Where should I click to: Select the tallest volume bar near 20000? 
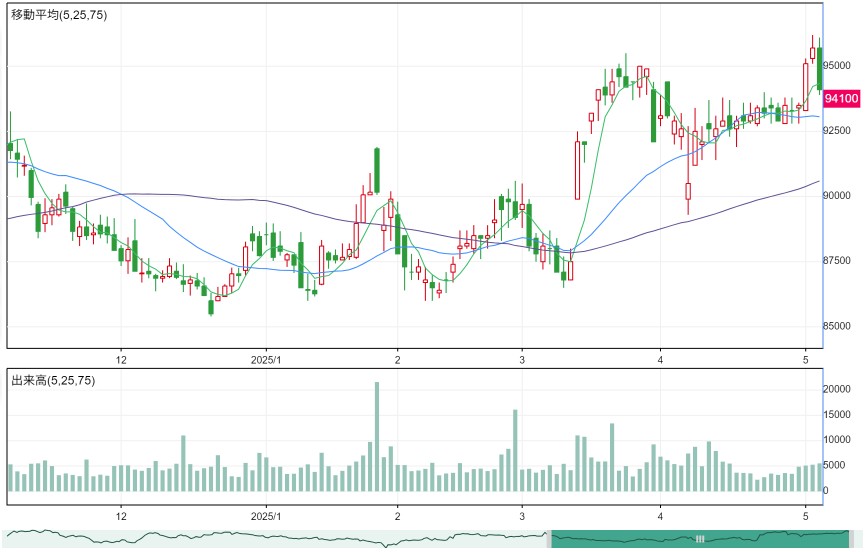pyautogui.click(x=377, y=436)
